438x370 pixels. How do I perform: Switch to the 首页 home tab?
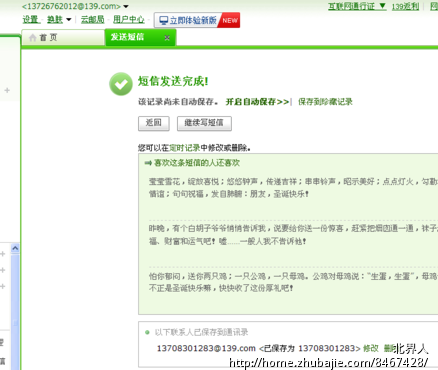coord(63,37)
